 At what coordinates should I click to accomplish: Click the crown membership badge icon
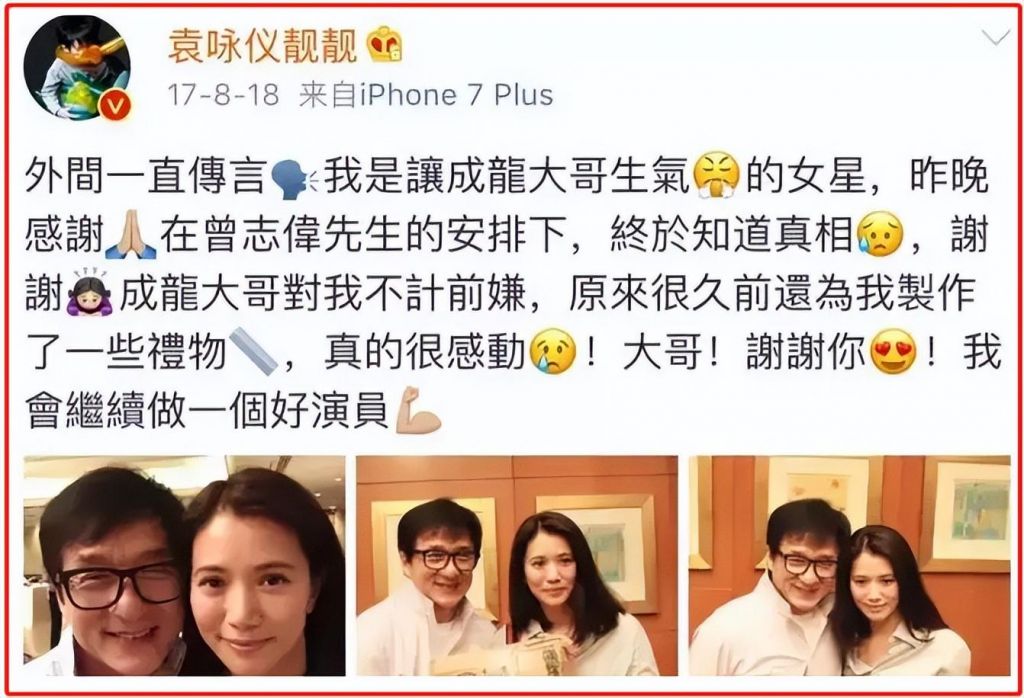pos(384,45)
